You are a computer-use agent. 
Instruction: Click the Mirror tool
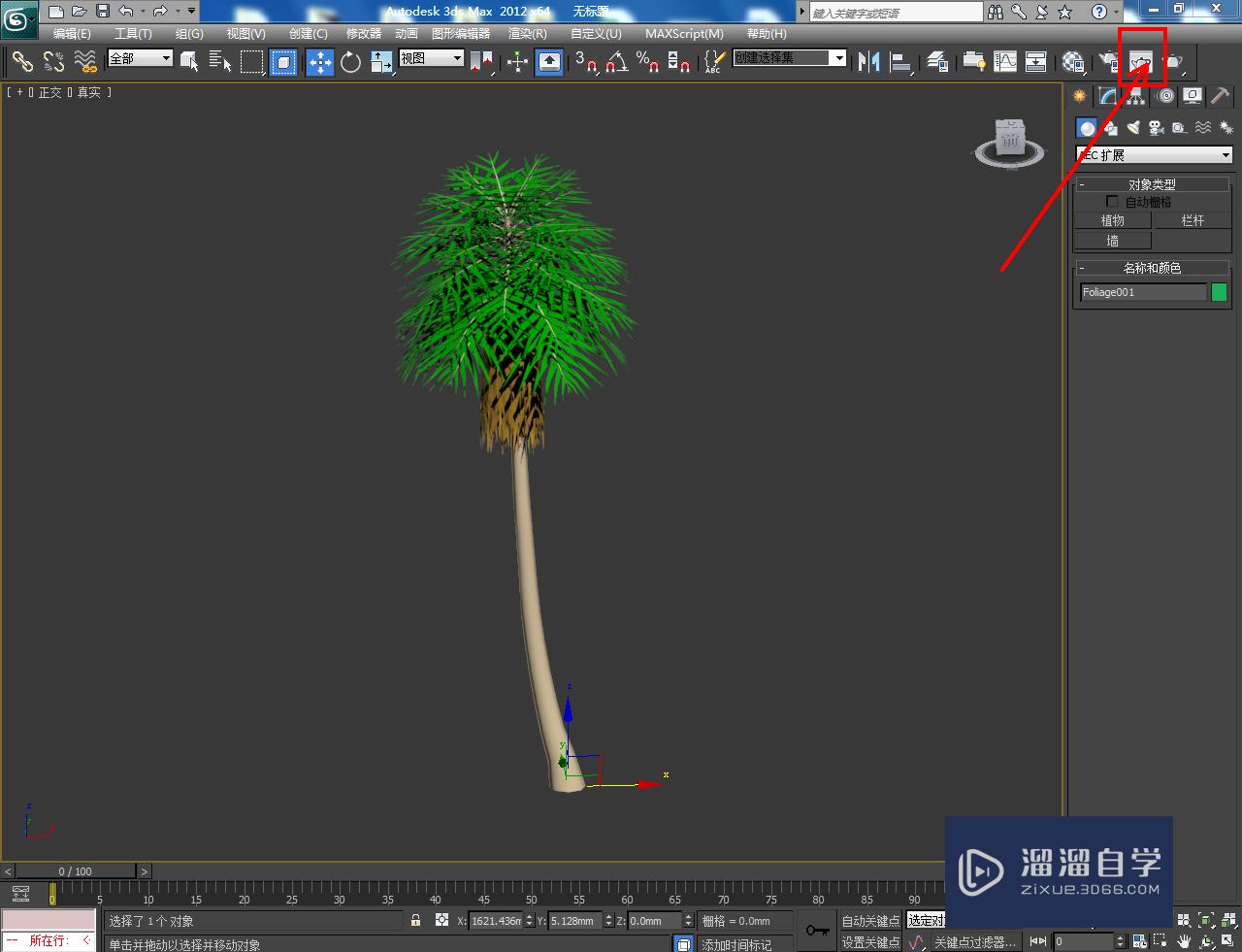(869, 62)
